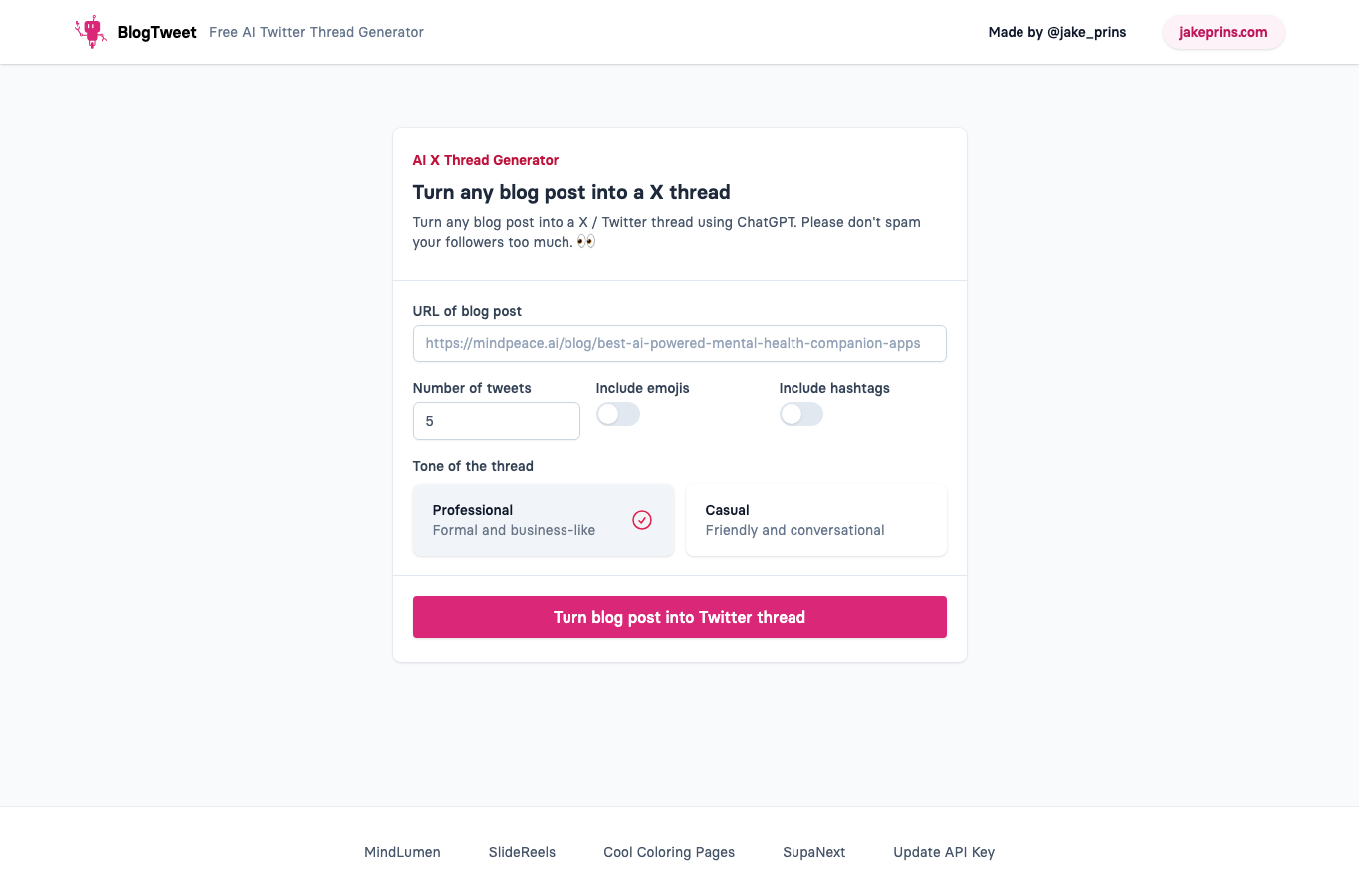
Task: Open the MindLumen footer link
Action: 402,852
